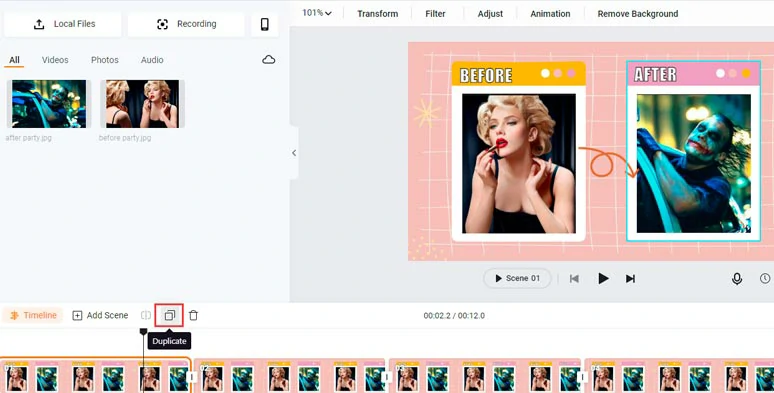This screenshot has height=393, width=774.
Task: Open the Adjust menu
Action: click(490, 14)
